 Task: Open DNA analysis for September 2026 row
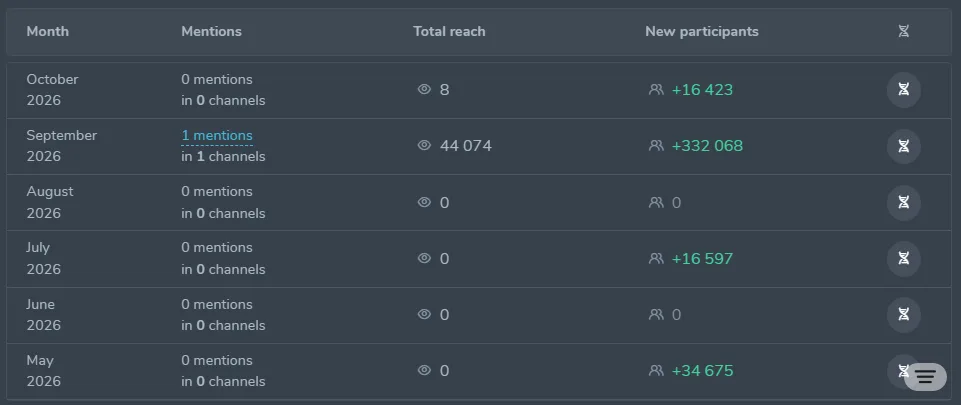click(903, 146)
